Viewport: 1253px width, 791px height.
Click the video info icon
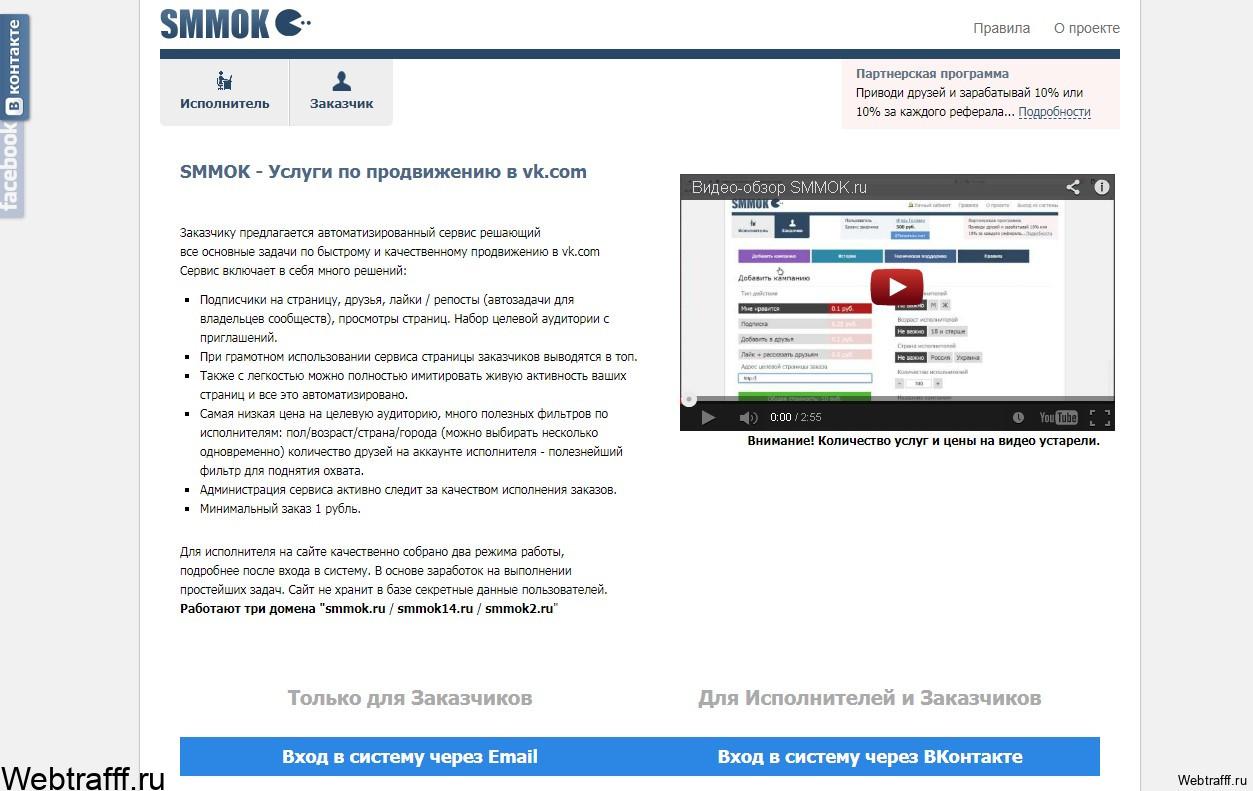pos(1101,187)
